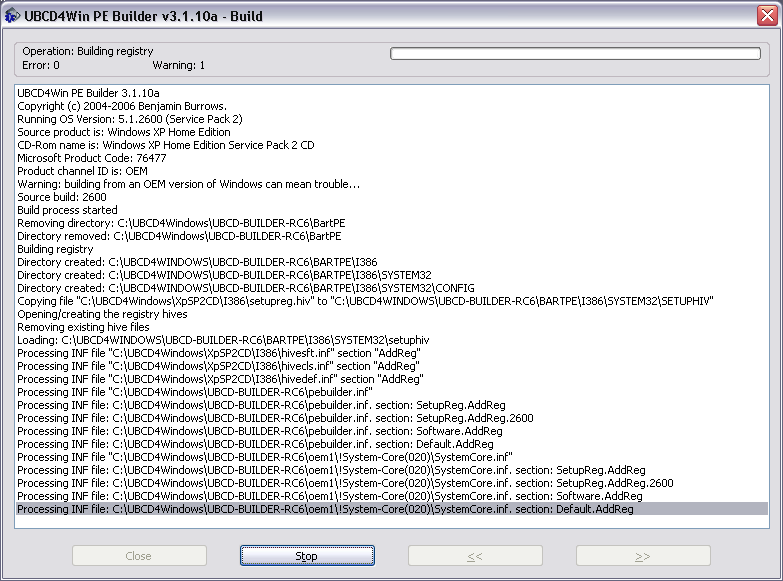
Task: Stop the running build process
Action: 306,556
